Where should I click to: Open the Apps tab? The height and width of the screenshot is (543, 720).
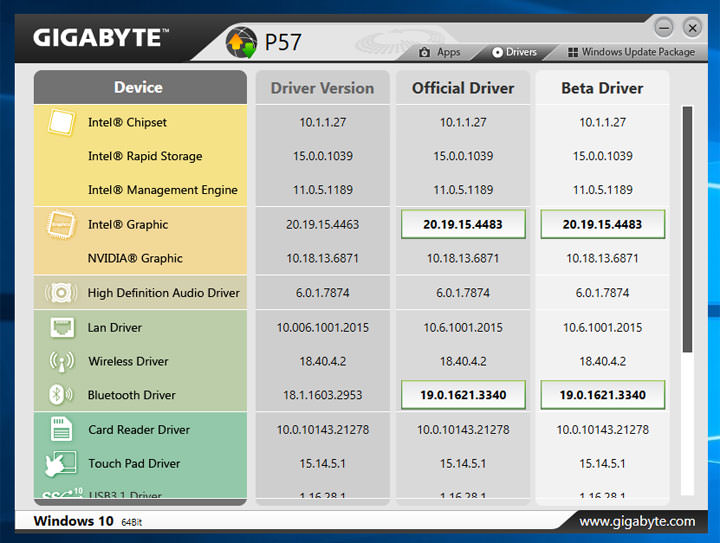click(440, 52)
